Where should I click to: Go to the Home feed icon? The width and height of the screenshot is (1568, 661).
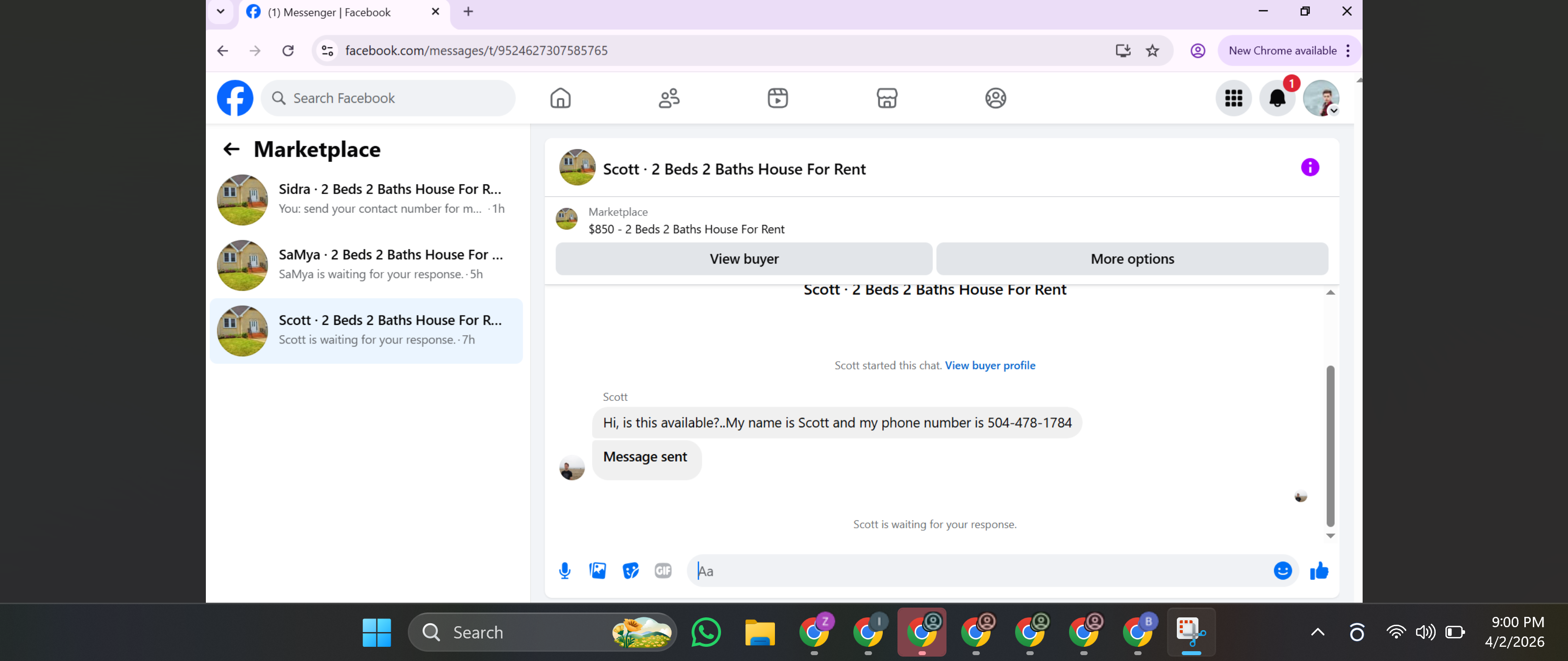(560, 98)
